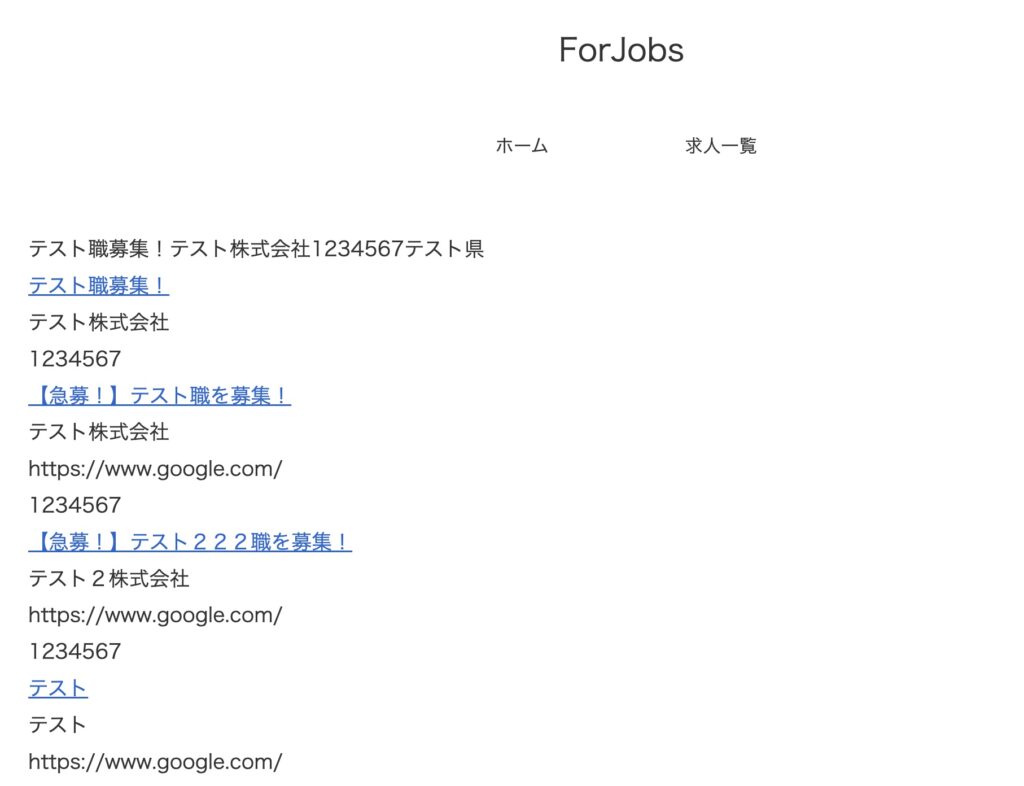Viewport: 1024px width, 786px height.
Task: Go to the ホーム navigation item
Action: [521, 146]
